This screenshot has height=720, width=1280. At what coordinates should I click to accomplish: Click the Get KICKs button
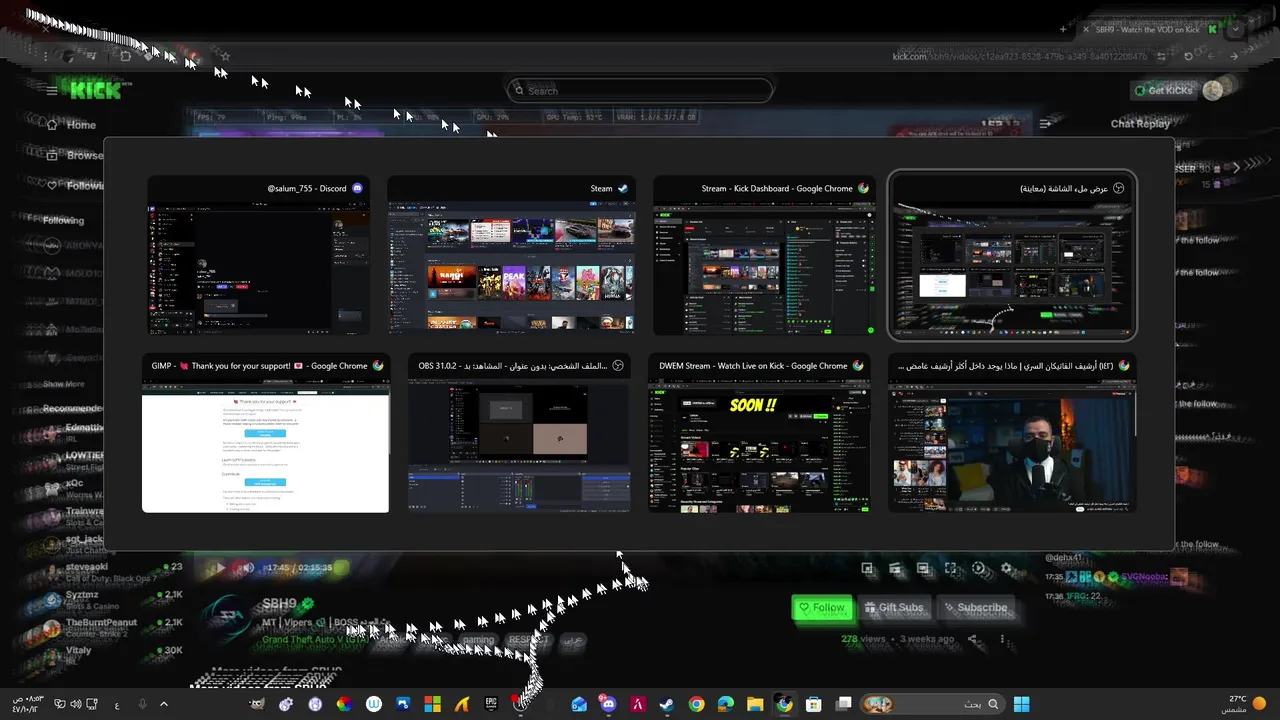pos(1163,90)
